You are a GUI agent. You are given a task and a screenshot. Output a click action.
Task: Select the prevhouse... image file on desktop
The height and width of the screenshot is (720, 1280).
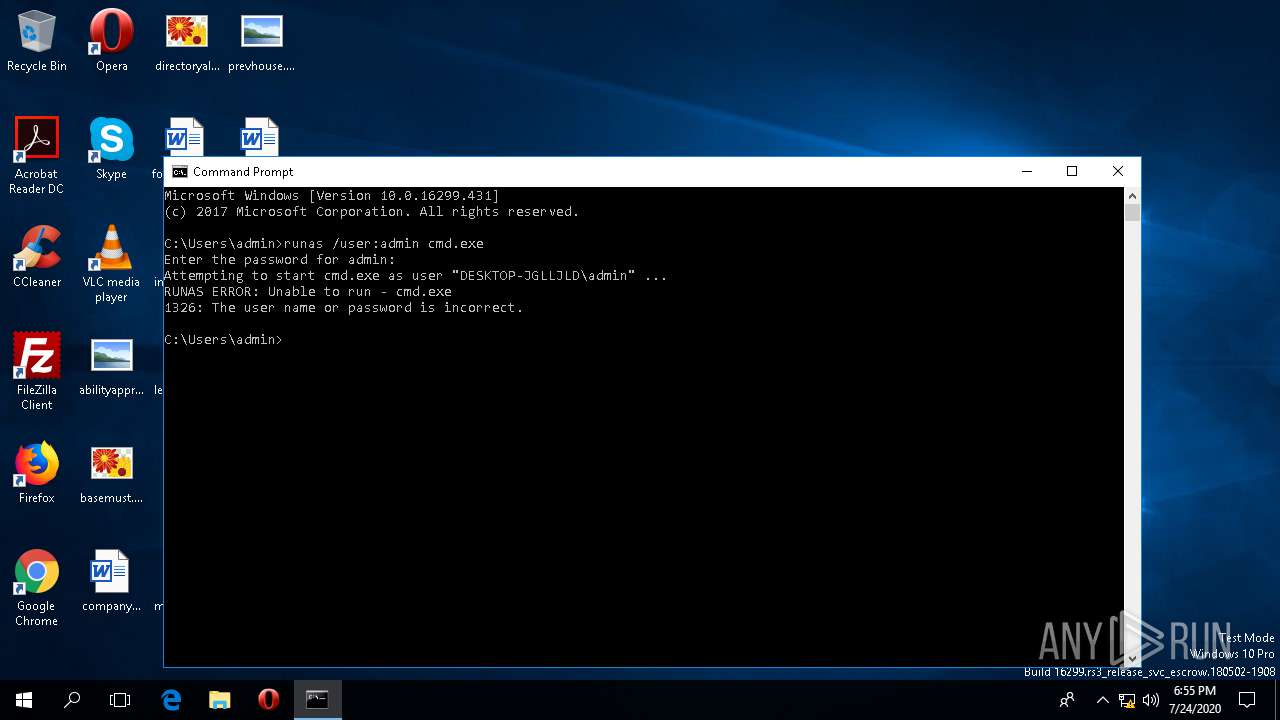pos(261,41)
